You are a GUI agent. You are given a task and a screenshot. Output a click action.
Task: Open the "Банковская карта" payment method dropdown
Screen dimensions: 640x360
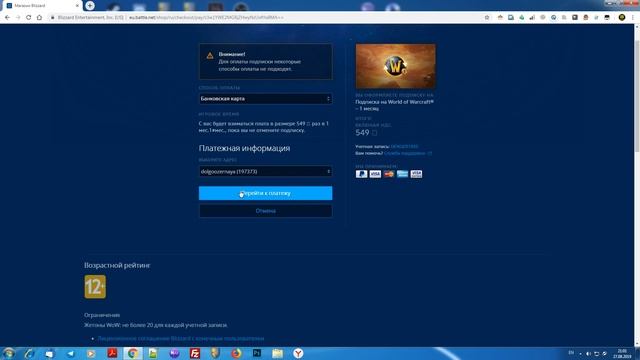click(265, 98)
